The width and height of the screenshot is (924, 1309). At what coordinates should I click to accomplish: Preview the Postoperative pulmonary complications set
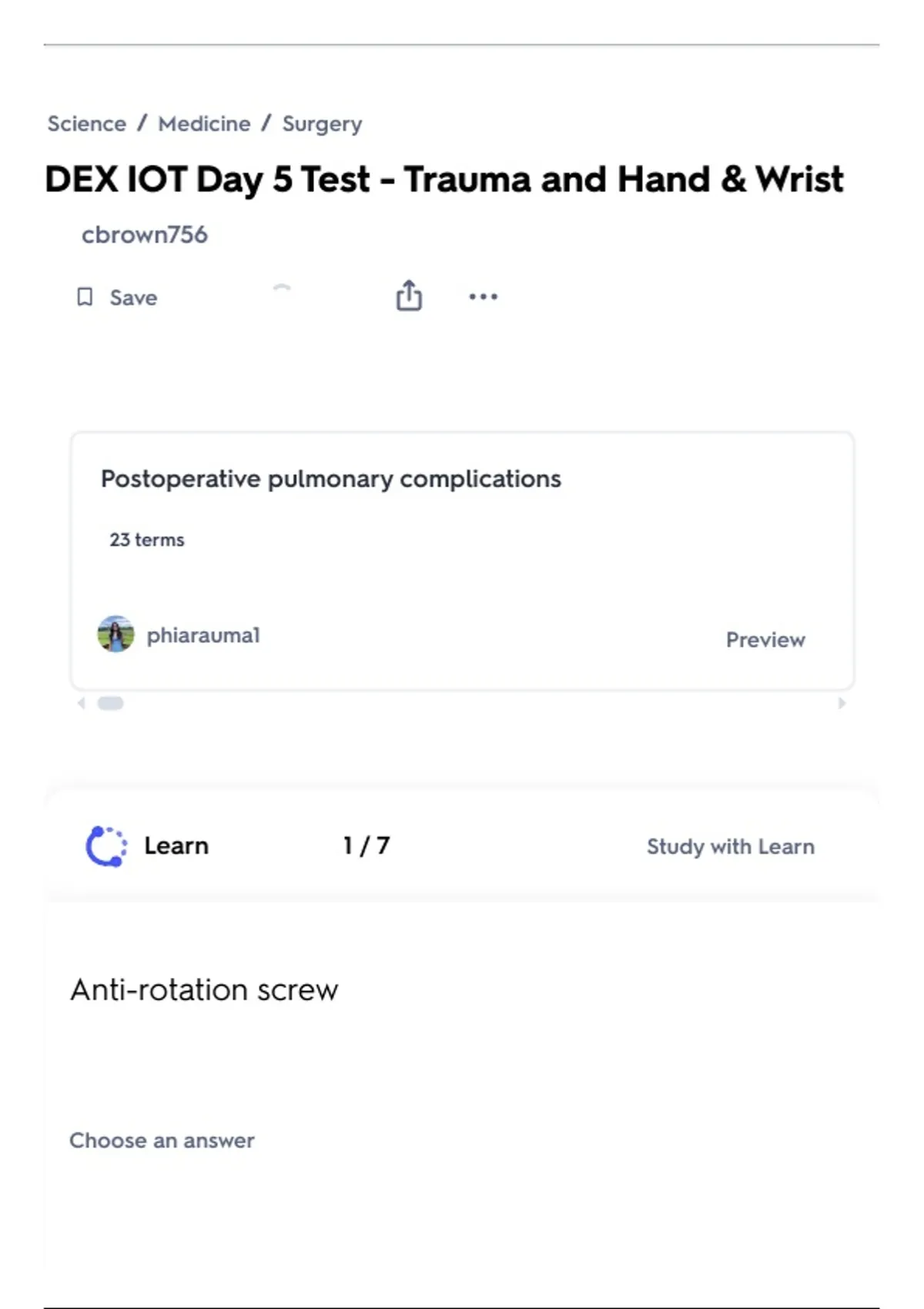[765, 640]
